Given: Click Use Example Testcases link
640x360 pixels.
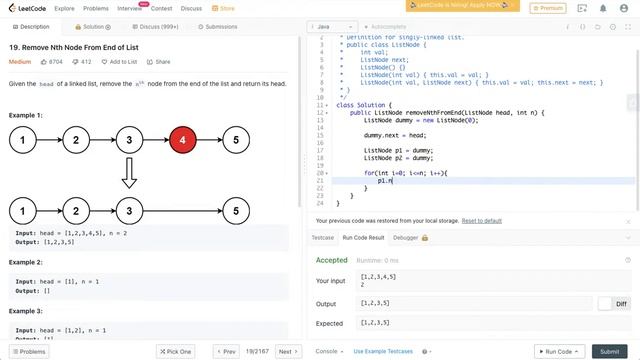Looking at the screenshot, I should pos(383,351).
